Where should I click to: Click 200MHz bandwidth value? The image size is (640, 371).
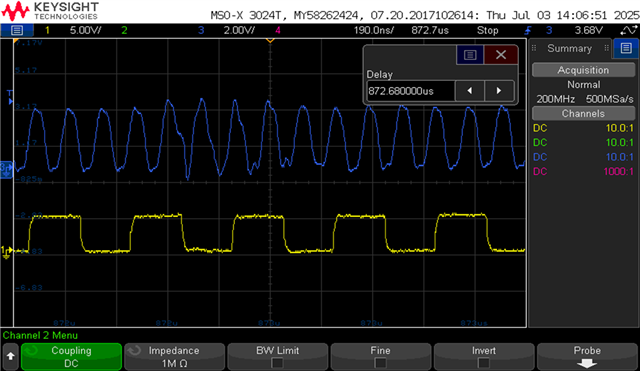tap(555, 99)
